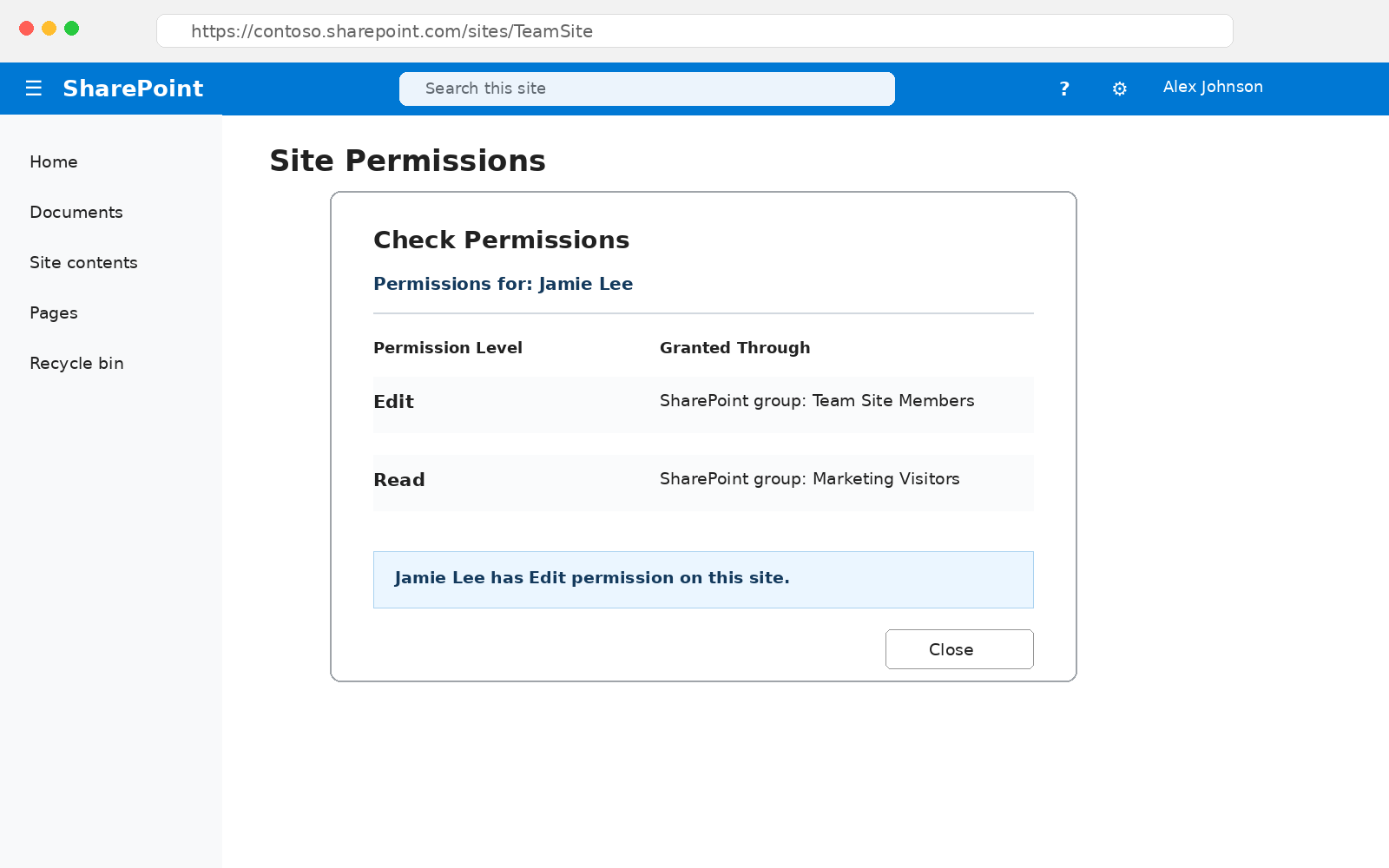Select the Read permission level cell
The height and width of the screenshot is (868, 1389).
click(399, 480)
